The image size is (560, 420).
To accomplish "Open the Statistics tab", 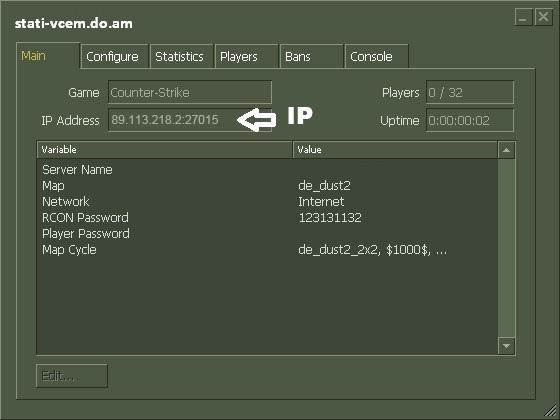I will pos(181,56).
